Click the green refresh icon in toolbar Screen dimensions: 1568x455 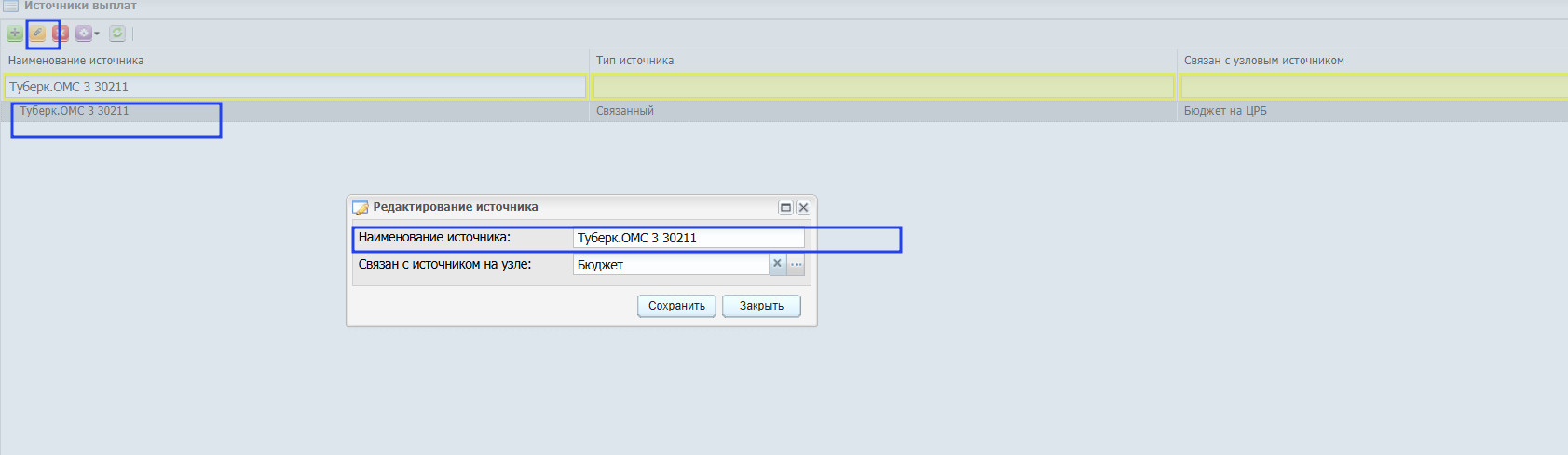(x=117, y=34)
